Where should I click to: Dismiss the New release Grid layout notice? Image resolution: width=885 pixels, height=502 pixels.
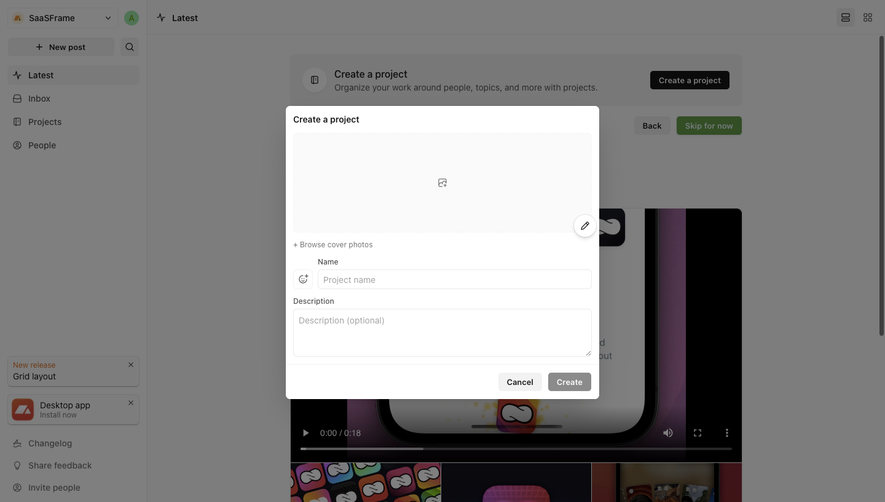(x=131, y=365)
